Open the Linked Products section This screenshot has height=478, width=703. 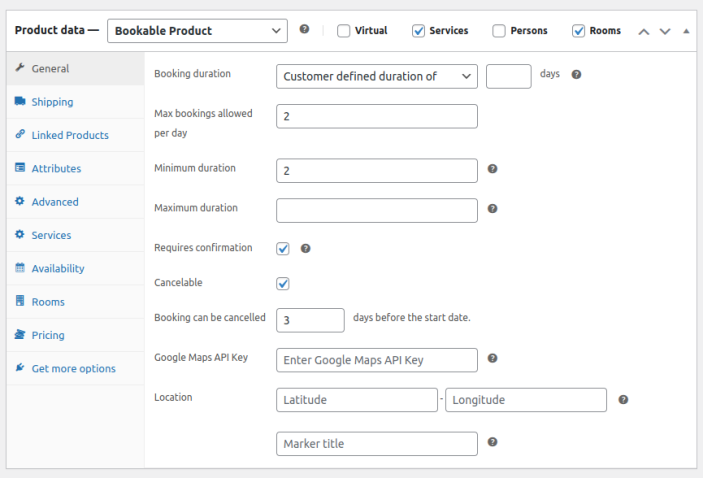click(70, 135)
